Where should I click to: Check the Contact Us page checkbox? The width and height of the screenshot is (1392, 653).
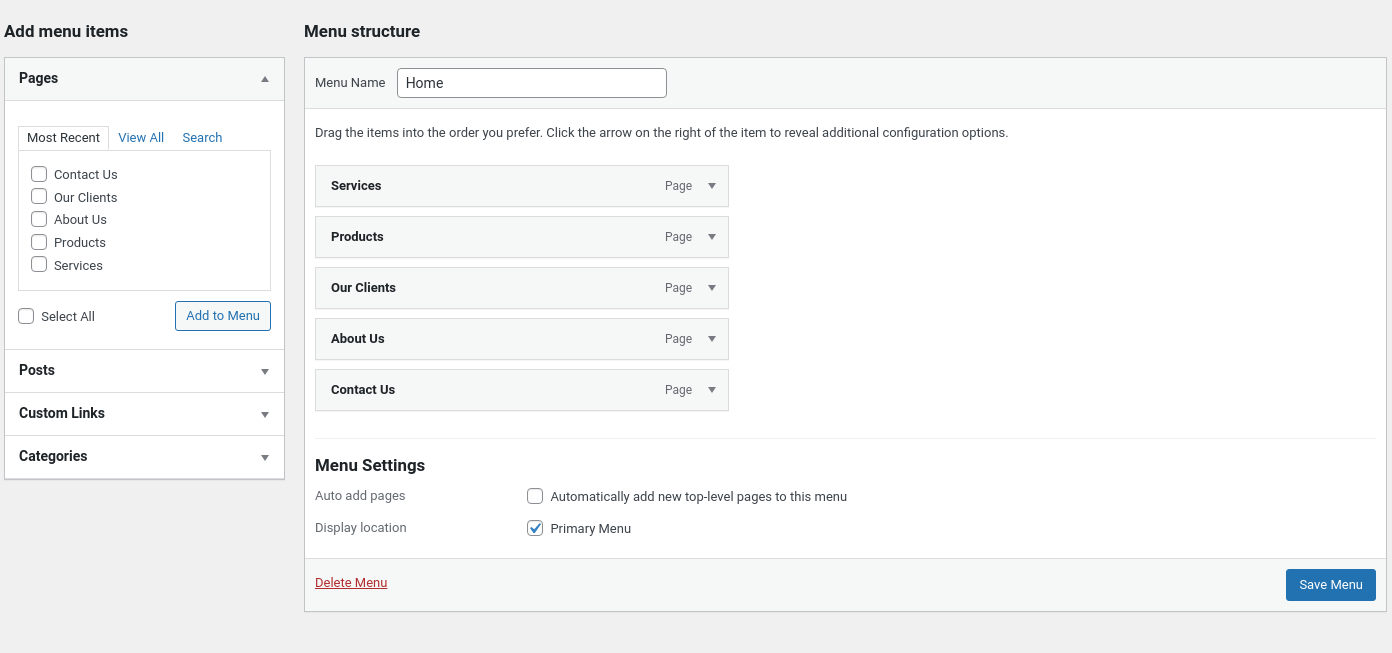pyautogui.click(x=39, y=174)
